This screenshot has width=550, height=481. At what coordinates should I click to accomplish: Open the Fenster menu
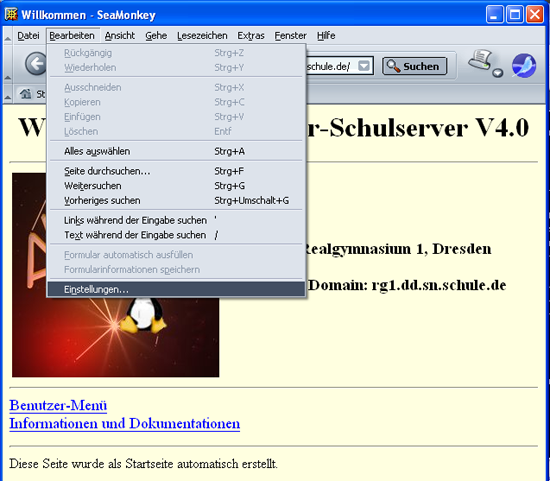(x=290, y=36)
